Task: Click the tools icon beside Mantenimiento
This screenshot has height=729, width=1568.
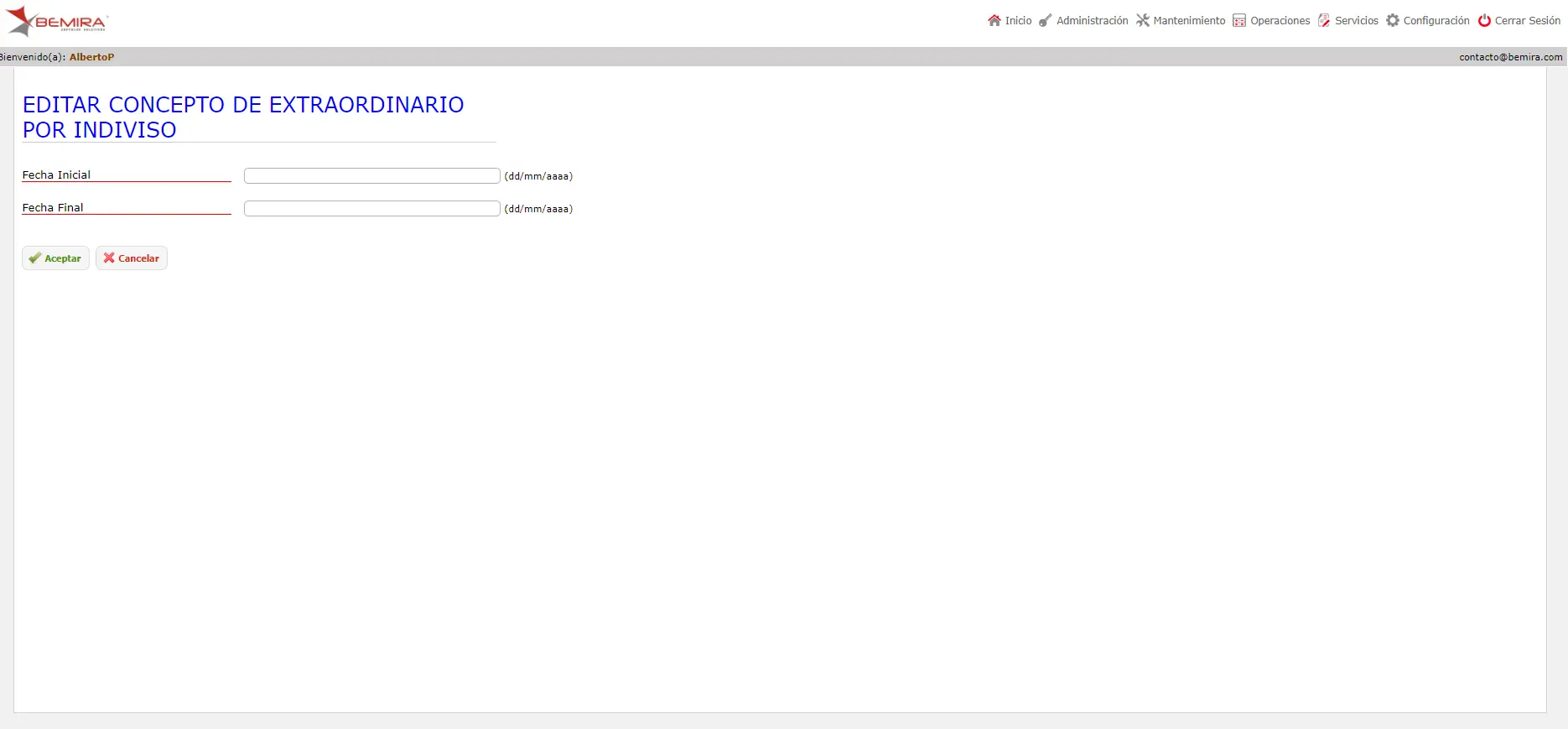Action: tap(1143, 20)
